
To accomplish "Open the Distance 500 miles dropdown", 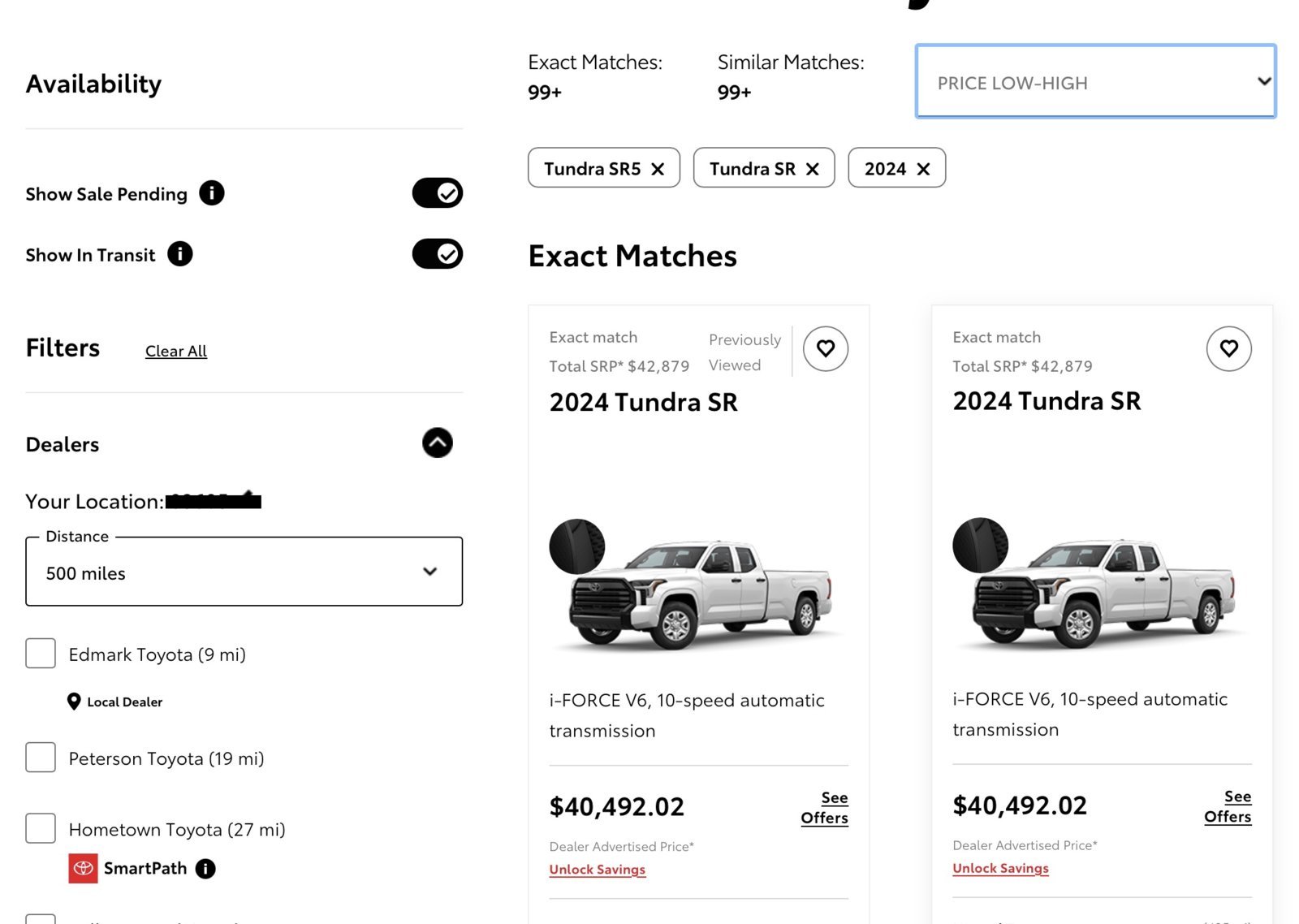I will point(244,572).
